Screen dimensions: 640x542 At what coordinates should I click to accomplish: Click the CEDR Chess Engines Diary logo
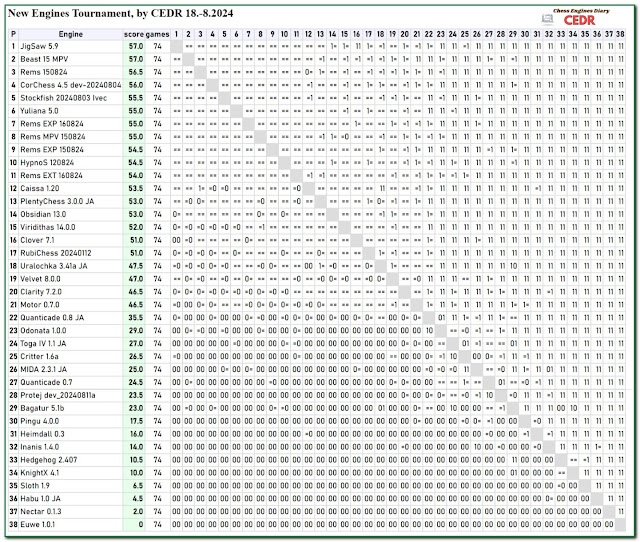[581, 17]
